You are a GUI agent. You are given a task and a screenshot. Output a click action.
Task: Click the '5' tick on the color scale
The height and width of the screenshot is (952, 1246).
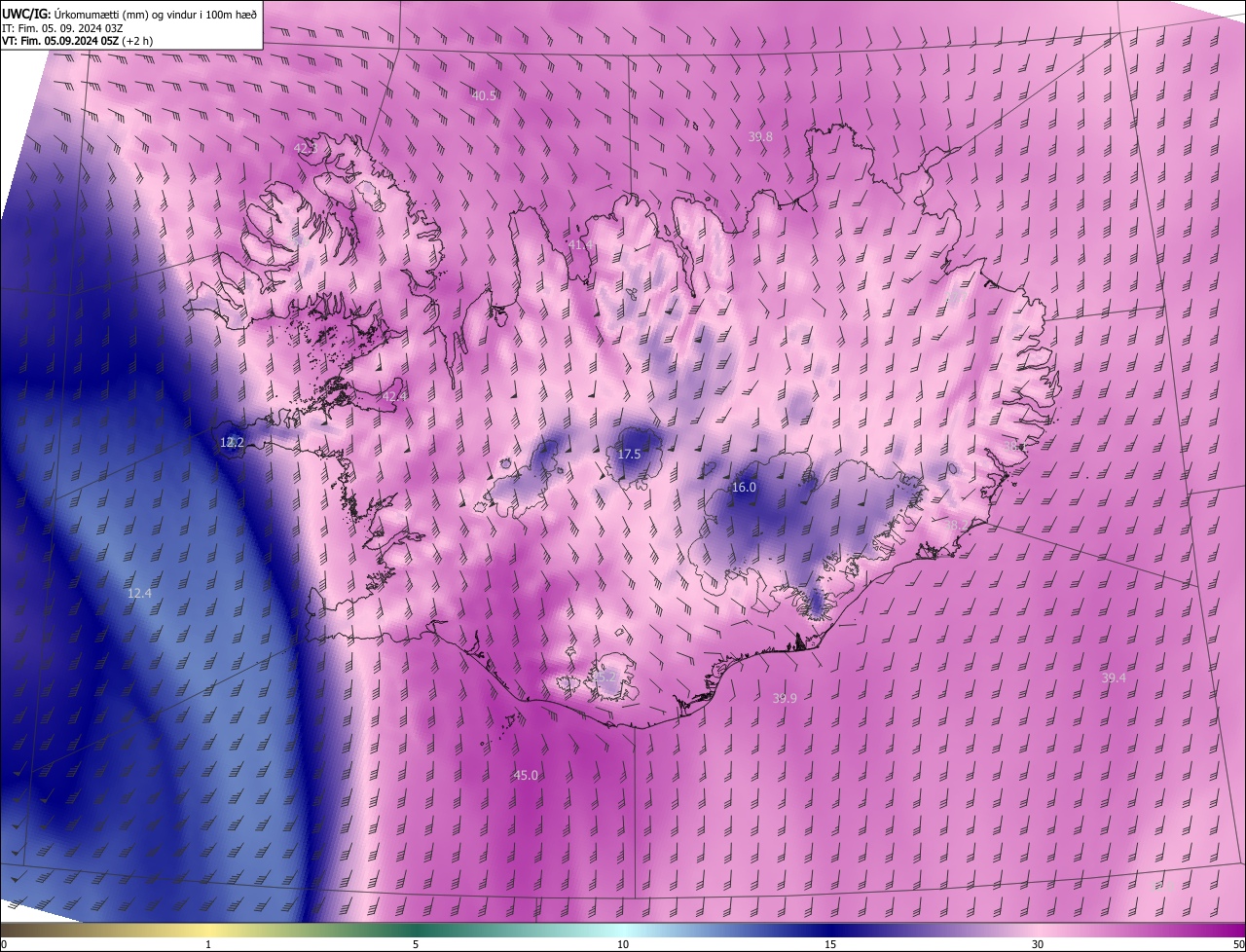[x=416, y=944]
